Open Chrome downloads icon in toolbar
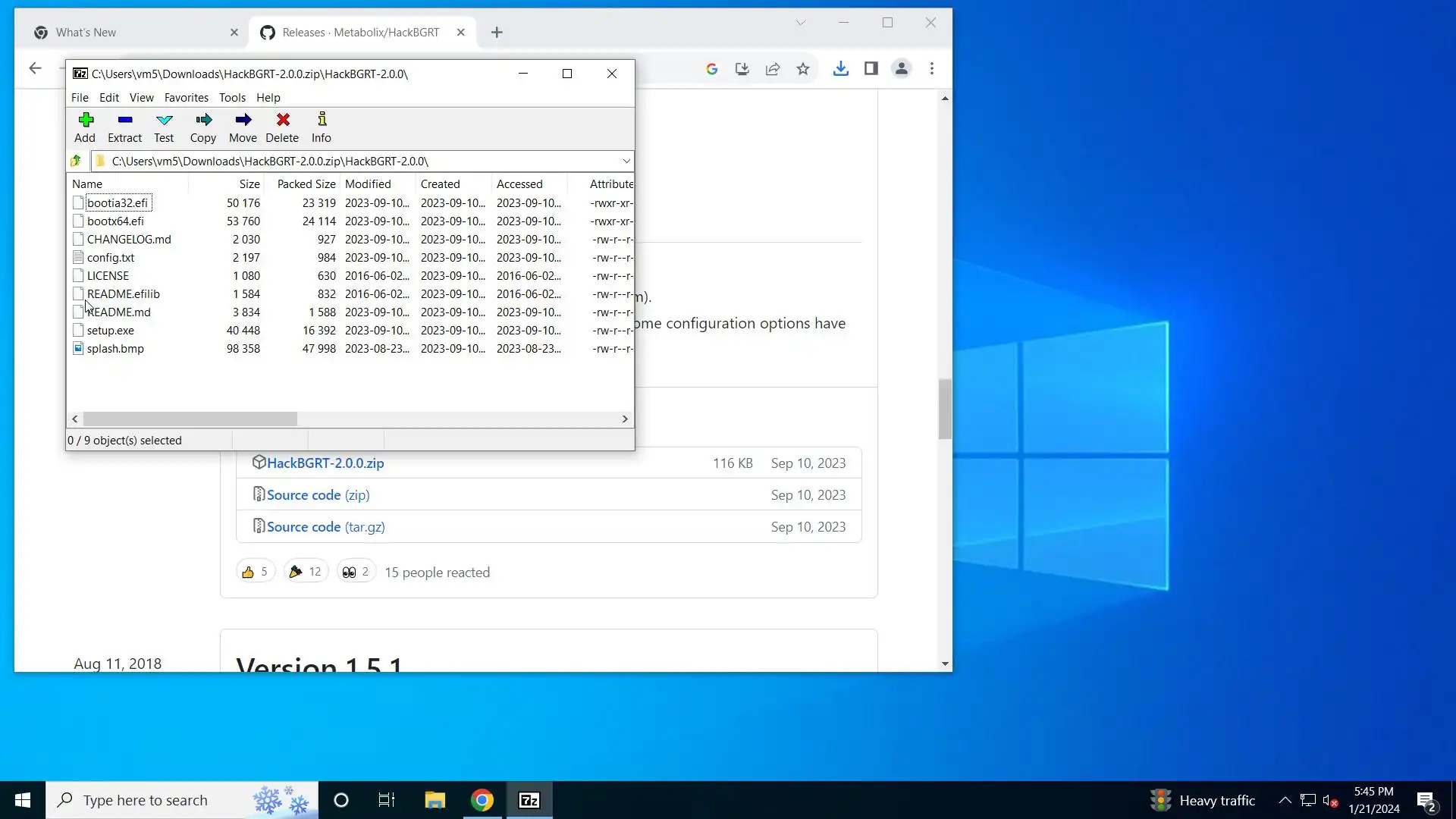 click(x=840, y=69)
